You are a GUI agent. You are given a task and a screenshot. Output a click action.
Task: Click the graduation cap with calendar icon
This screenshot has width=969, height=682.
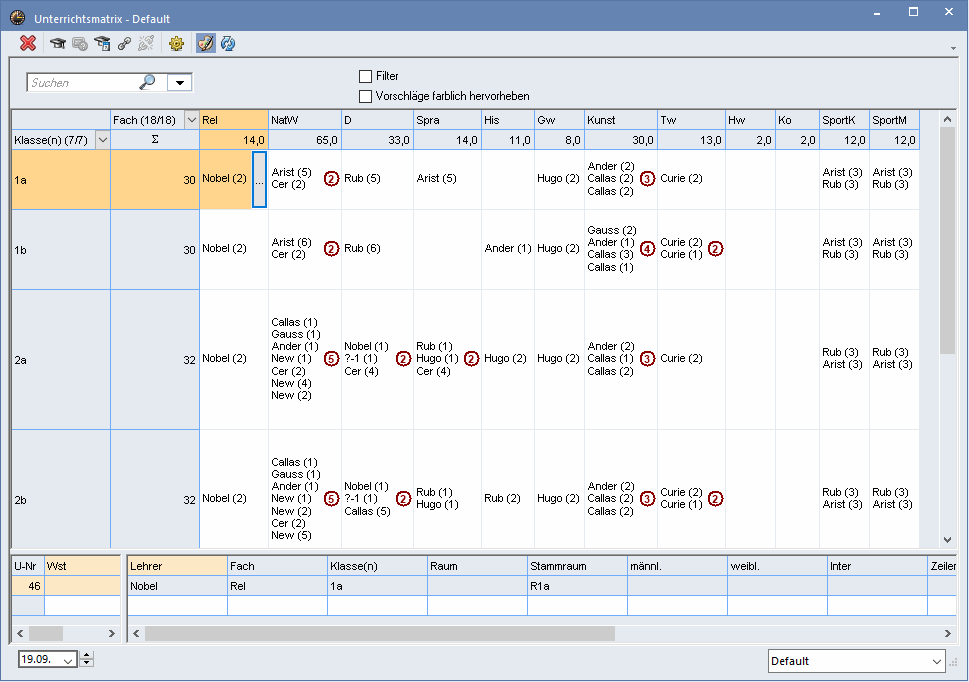tap(102, 43)
